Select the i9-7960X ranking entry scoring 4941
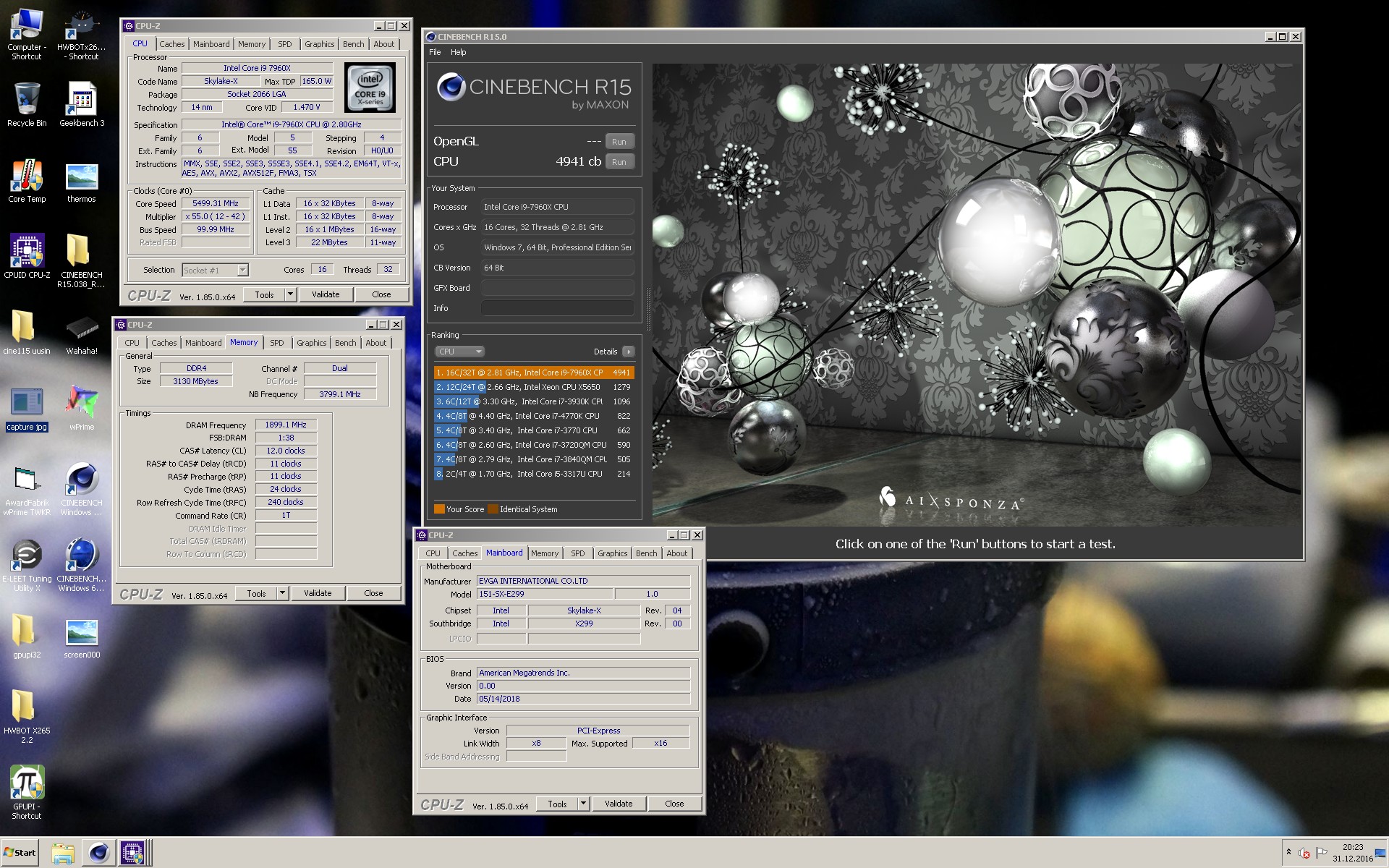The width and height of the screenshot is (1389, 868). coord(534,373)
